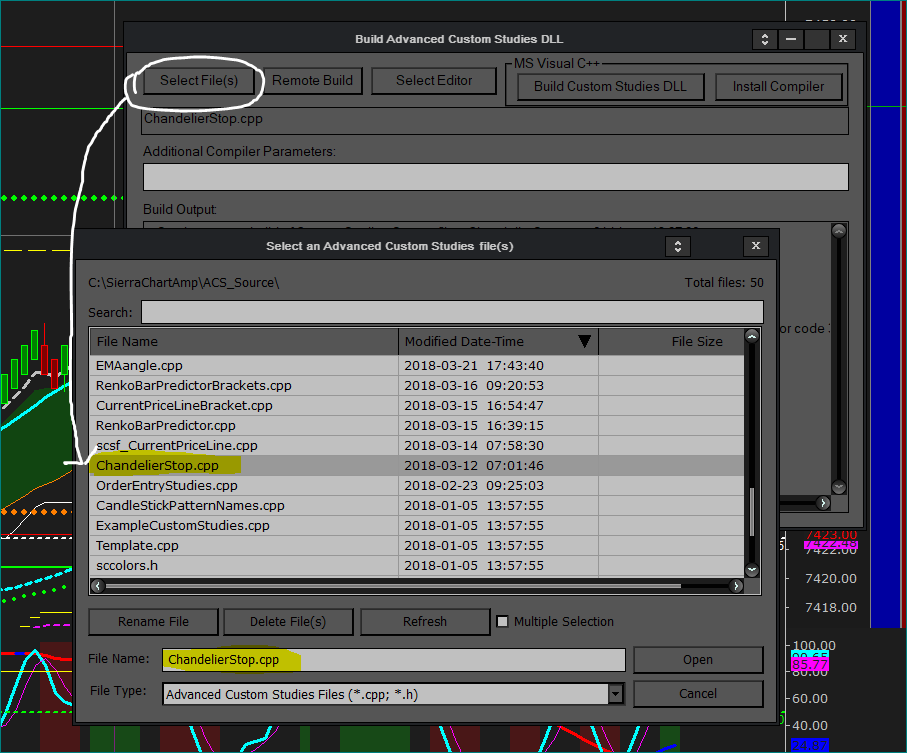Click the file list horizontal scrollbar

coord(393,586)
